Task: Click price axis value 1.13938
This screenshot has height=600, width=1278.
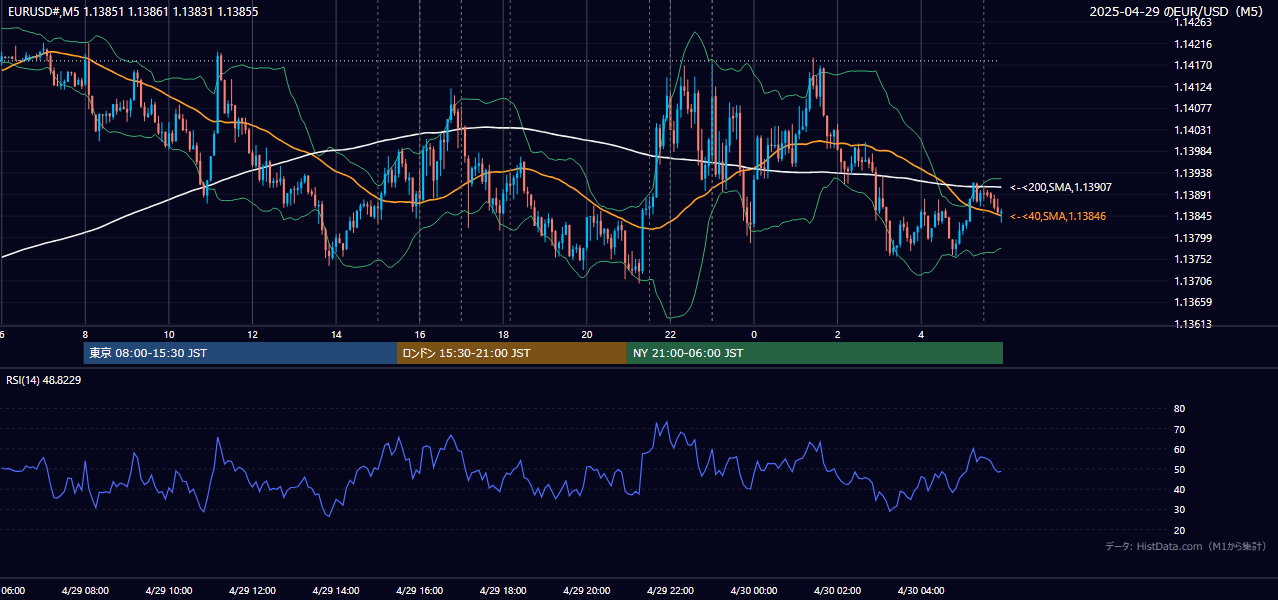Action: pyautogui.click(x=1192, y=173)
